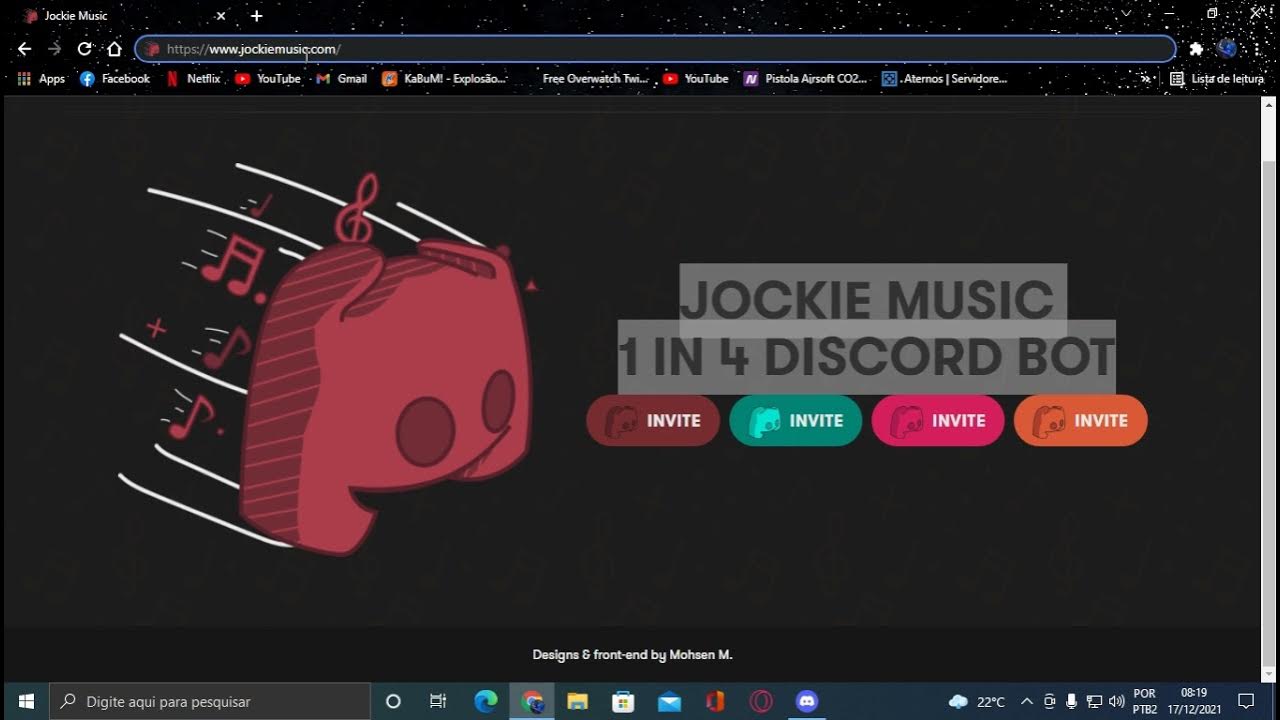Viewport: 1280px width, 720px height.
Task: Open Discord from the taskbar
Action: pos(807,702)
